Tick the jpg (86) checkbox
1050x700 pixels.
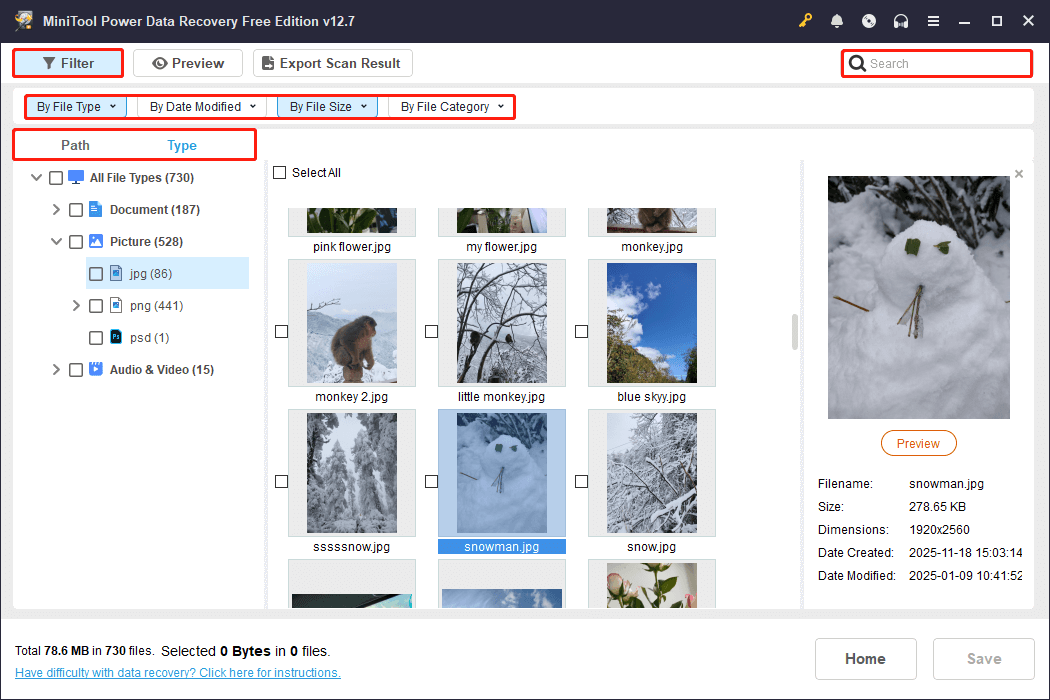96,274
